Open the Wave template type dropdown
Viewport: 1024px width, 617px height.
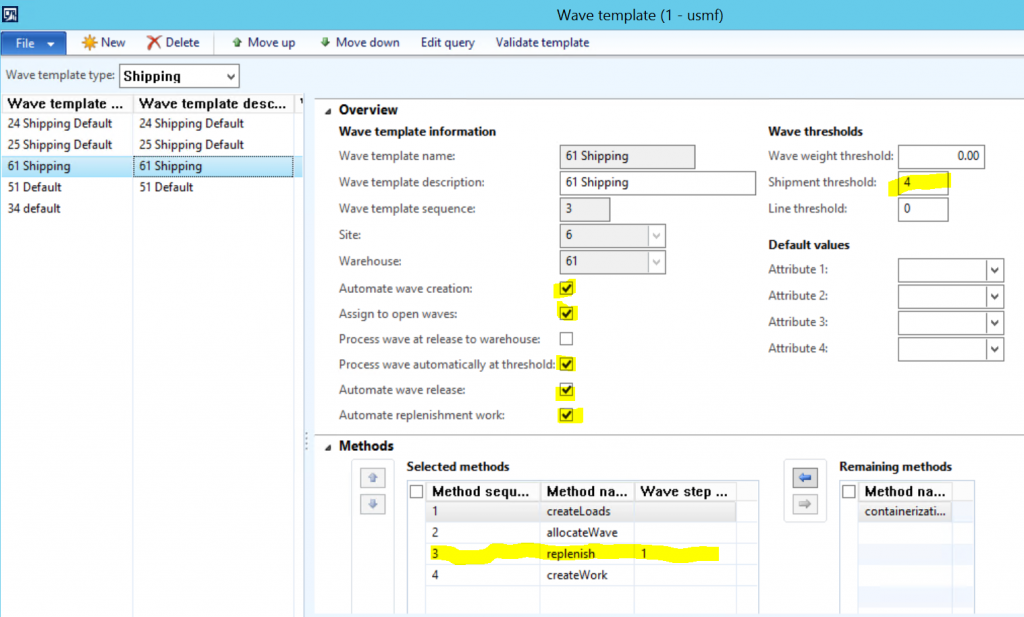pyautogui.click(x=231, y=76)
